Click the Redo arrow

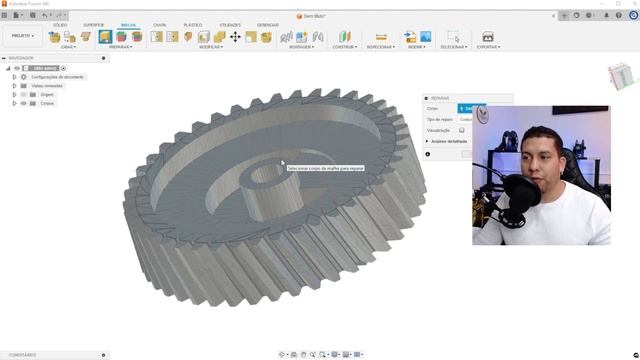(x=59, y=15)
